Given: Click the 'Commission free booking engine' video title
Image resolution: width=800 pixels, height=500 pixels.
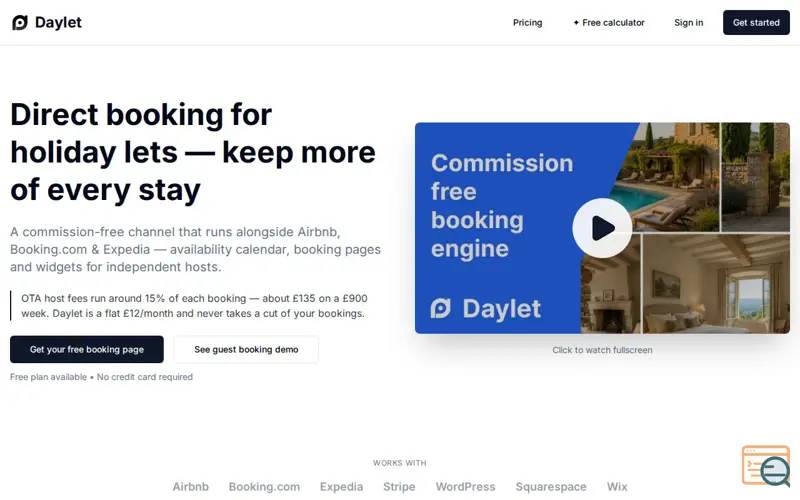Looking at the screenshot, I should [x=502, y=206].
